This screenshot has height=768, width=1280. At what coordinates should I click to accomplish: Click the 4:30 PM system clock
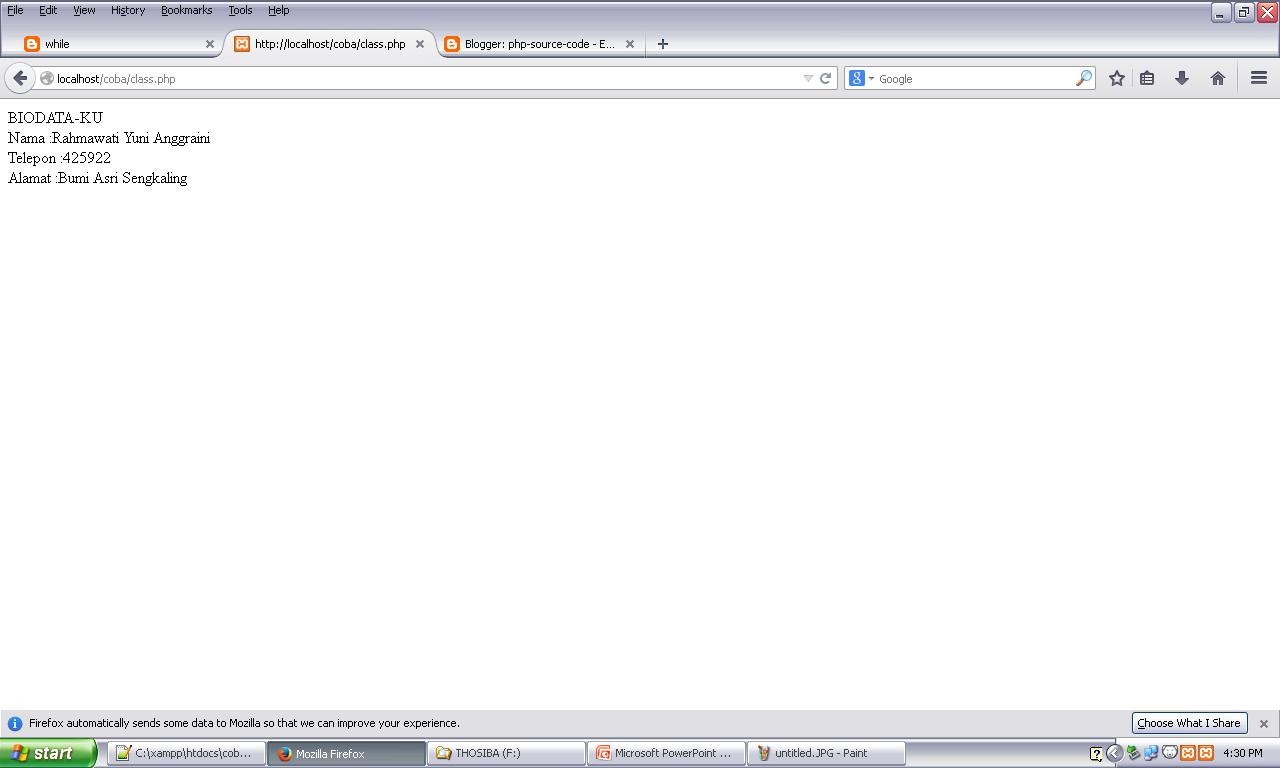(1242, 753)
